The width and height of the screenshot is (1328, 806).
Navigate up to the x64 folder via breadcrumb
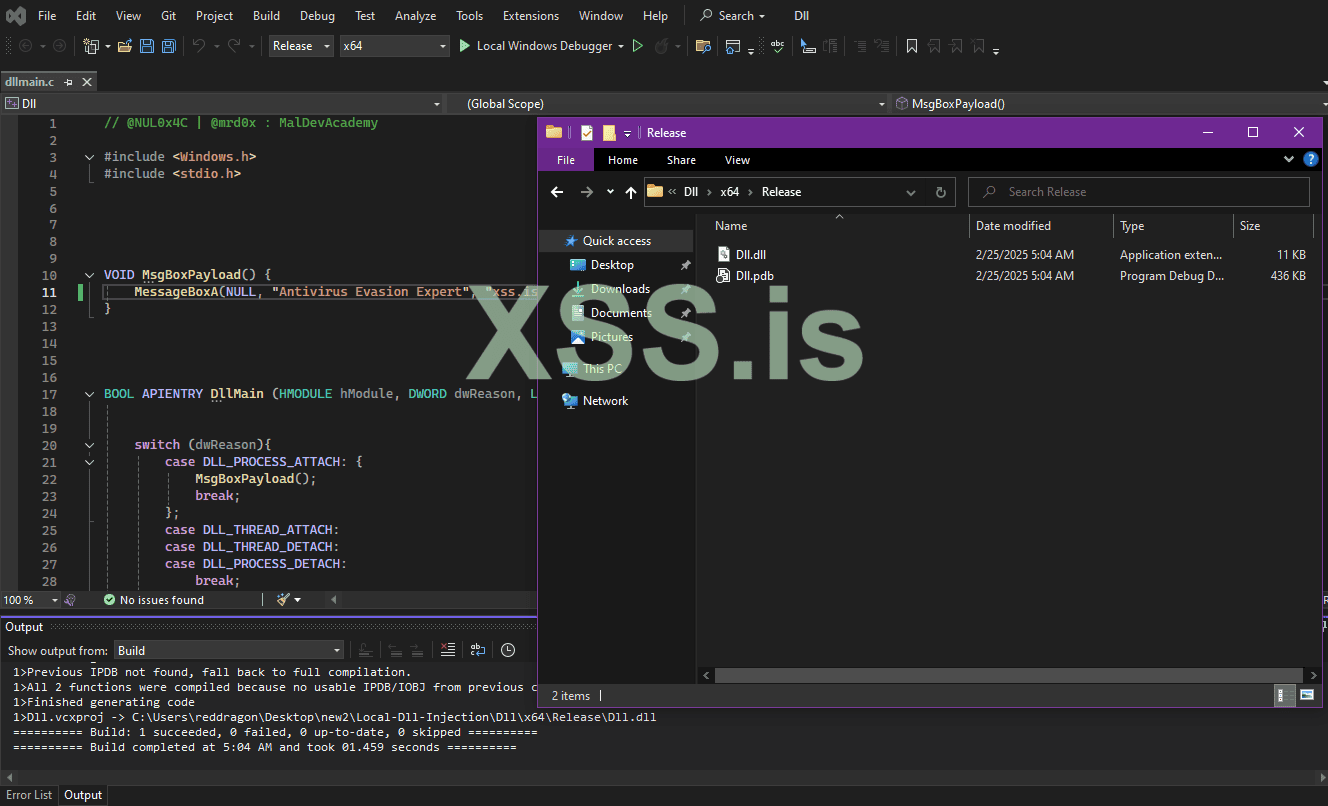pos(729,191)
